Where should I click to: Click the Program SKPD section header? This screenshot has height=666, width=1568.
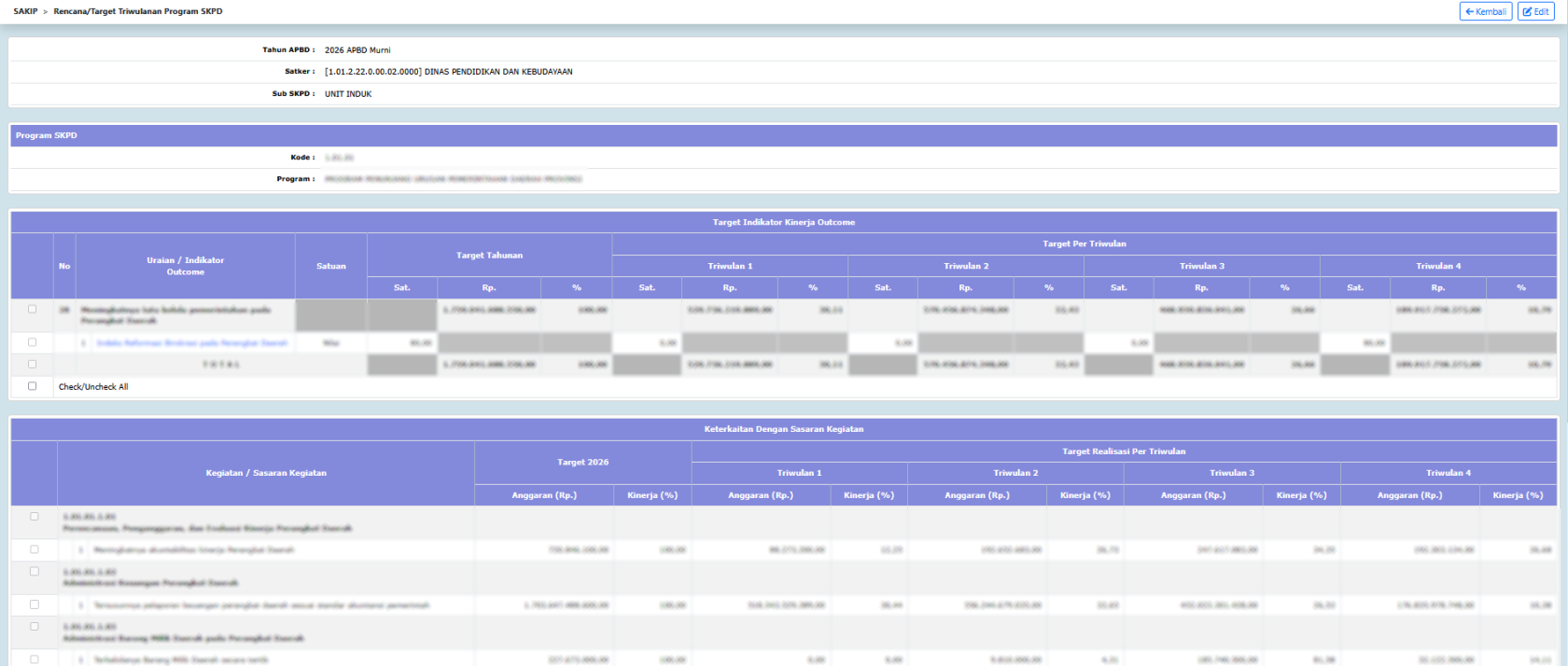pos(784,135)
